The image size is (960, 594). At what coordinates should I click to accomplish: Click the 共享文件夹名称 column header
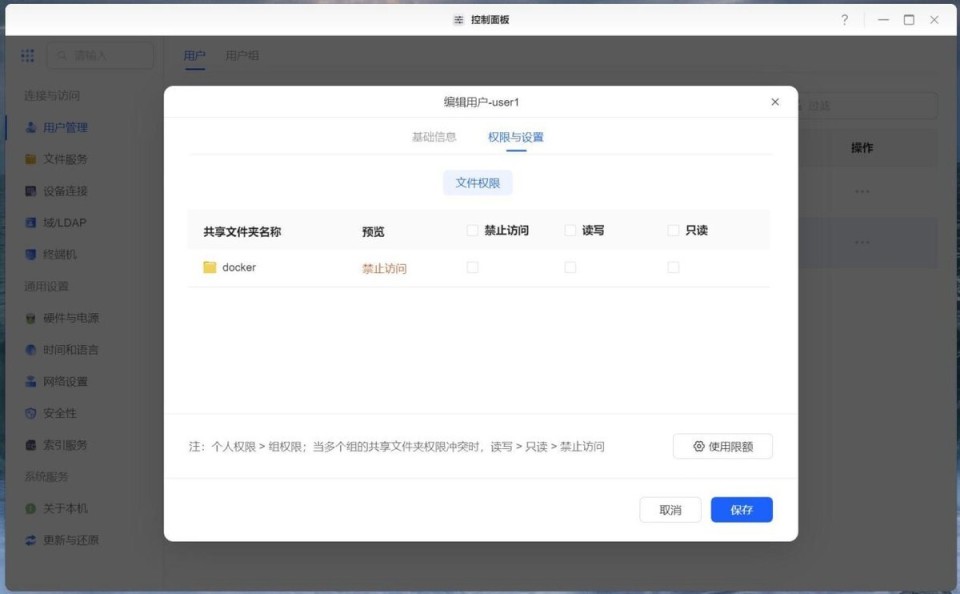point(242,231)
